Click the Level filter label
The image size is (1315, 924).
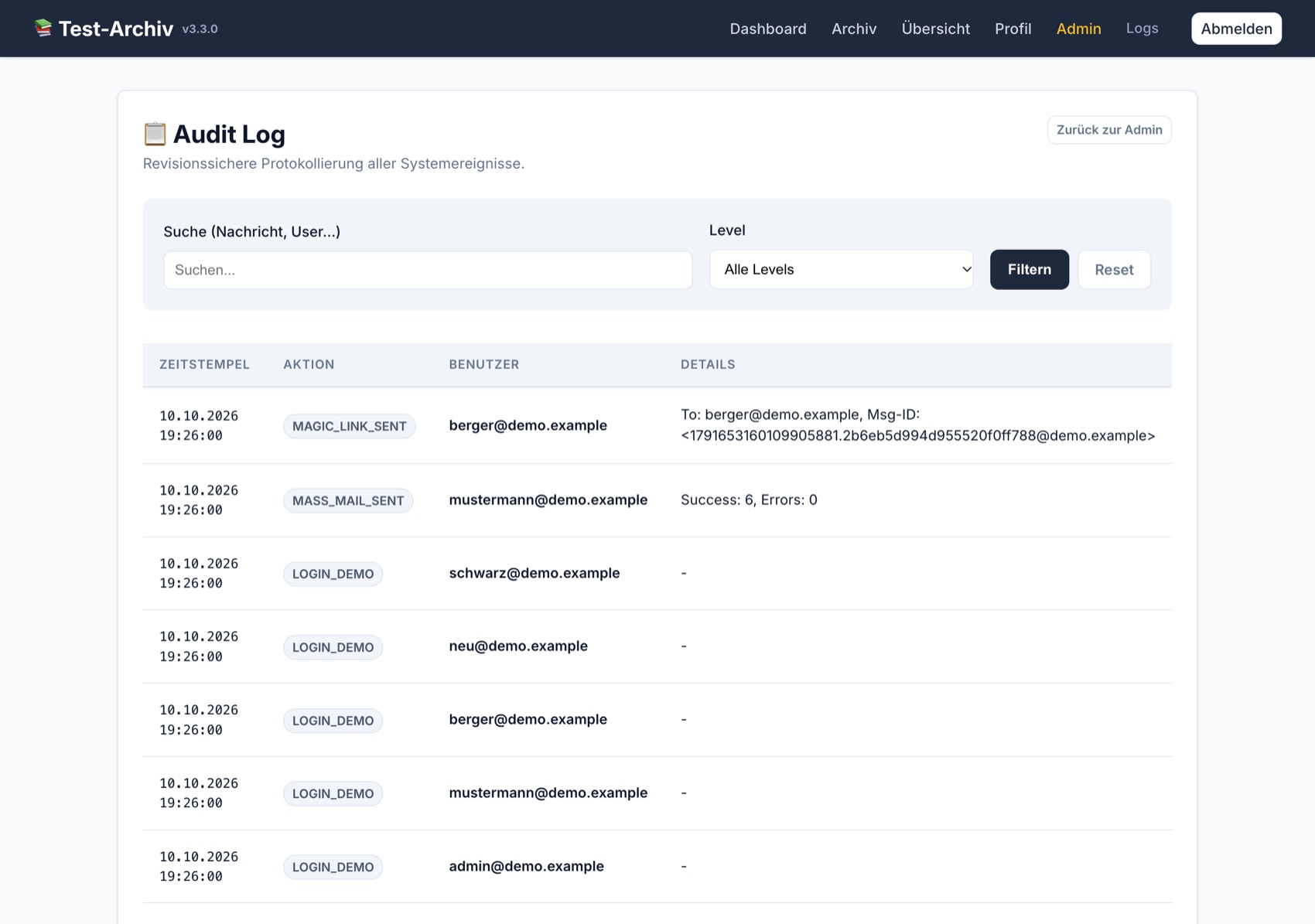(727, 230)
